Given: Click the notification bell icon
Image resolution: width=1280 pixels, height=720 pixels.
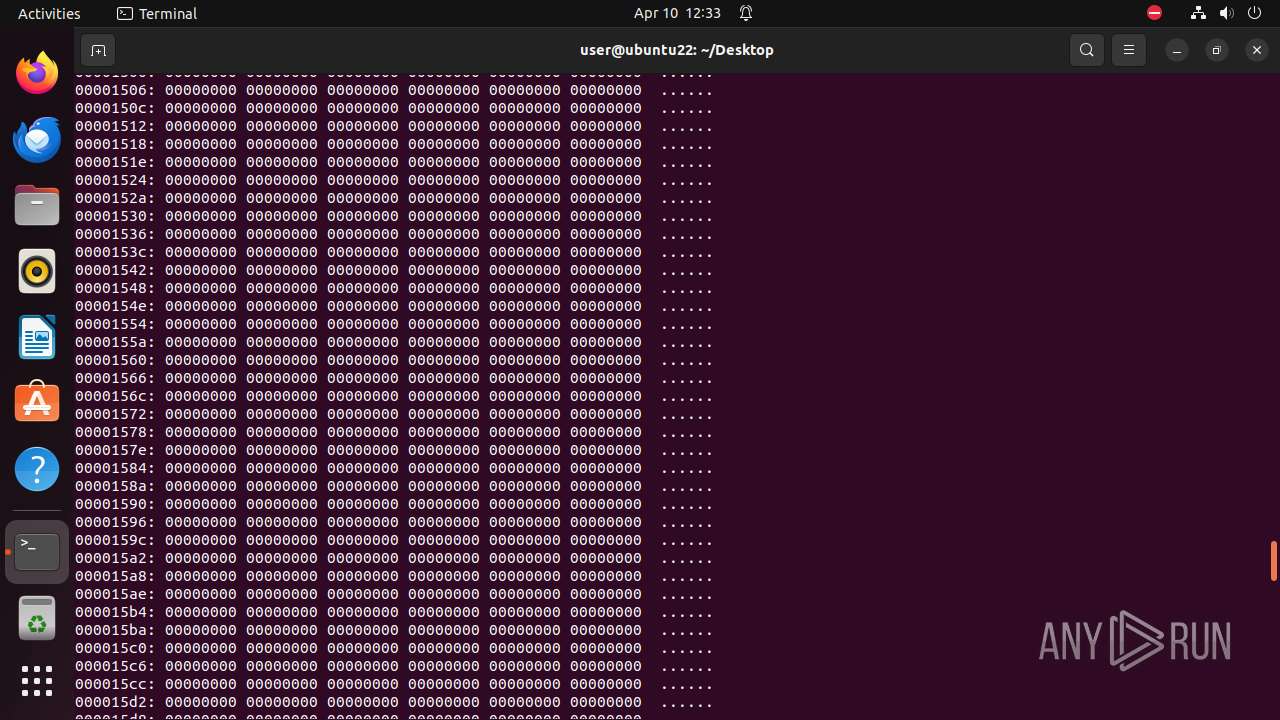Looking at the screenshot, I should tap(746, 13).
